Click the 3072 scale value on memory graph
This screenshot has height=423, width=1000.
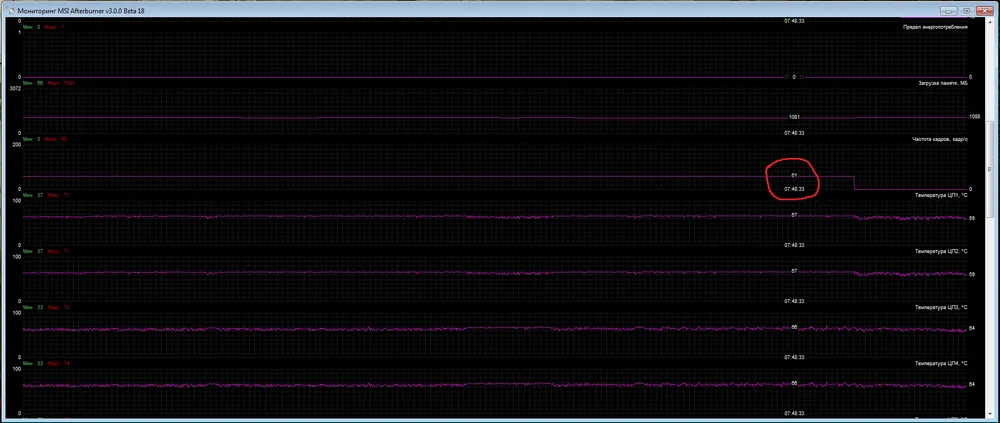click(x=14, y=89)
